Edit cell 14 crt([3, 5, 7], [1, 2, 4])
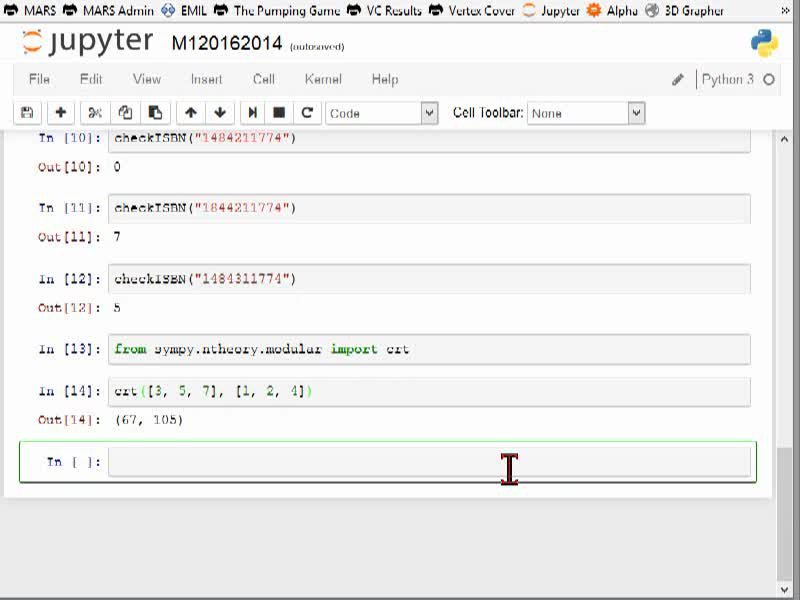The image size is (800, 600). 429,392
